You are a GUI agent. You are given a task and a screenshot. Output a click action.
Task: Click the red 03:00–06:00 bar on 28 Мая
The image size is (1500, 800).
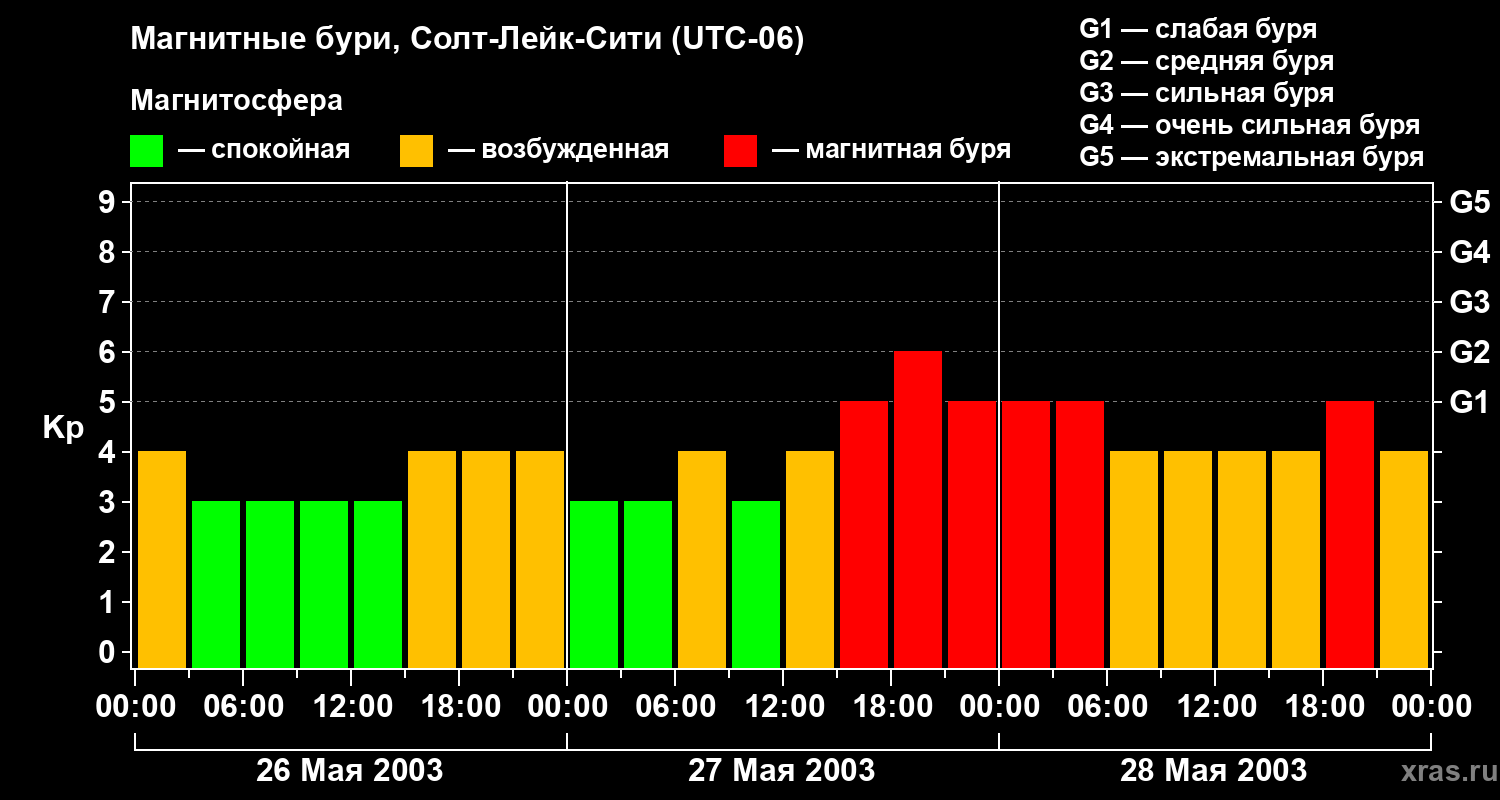click(x=1080, y=535)
